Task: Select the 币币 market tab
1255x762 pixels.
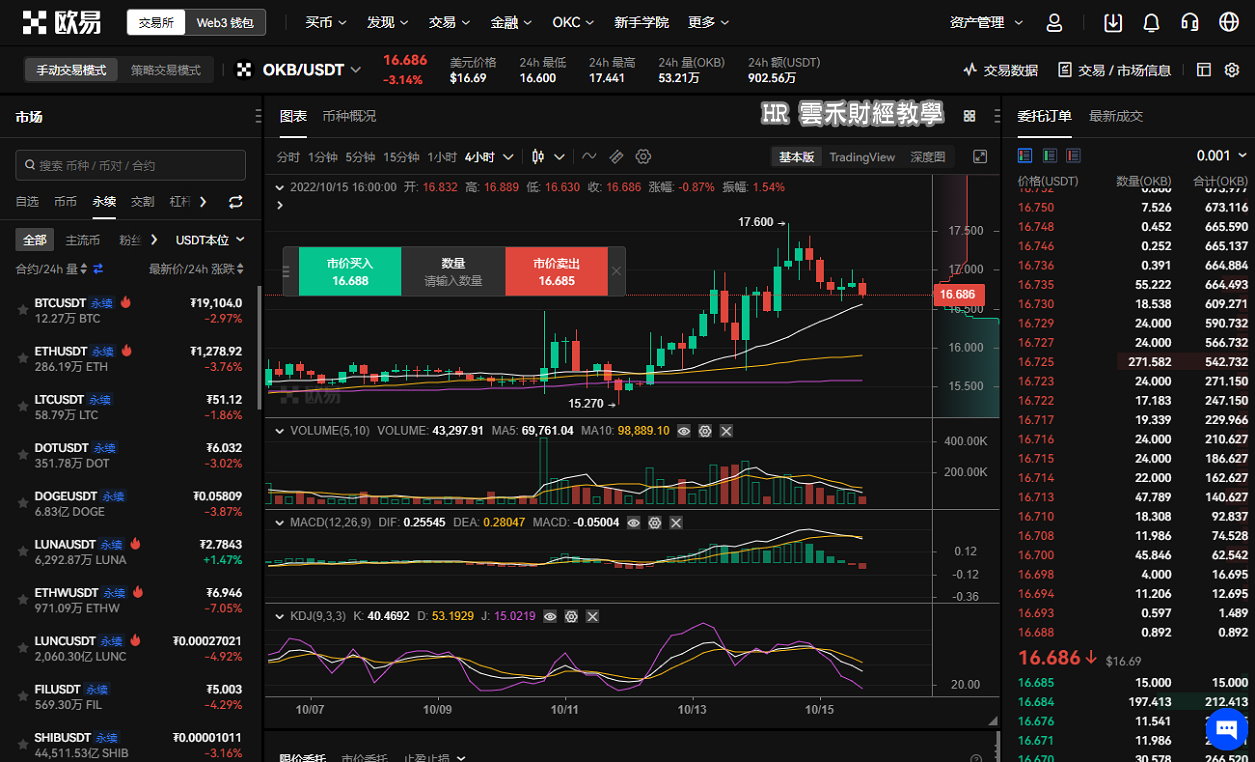Action: pyautogui.click(x=65, y=202)
